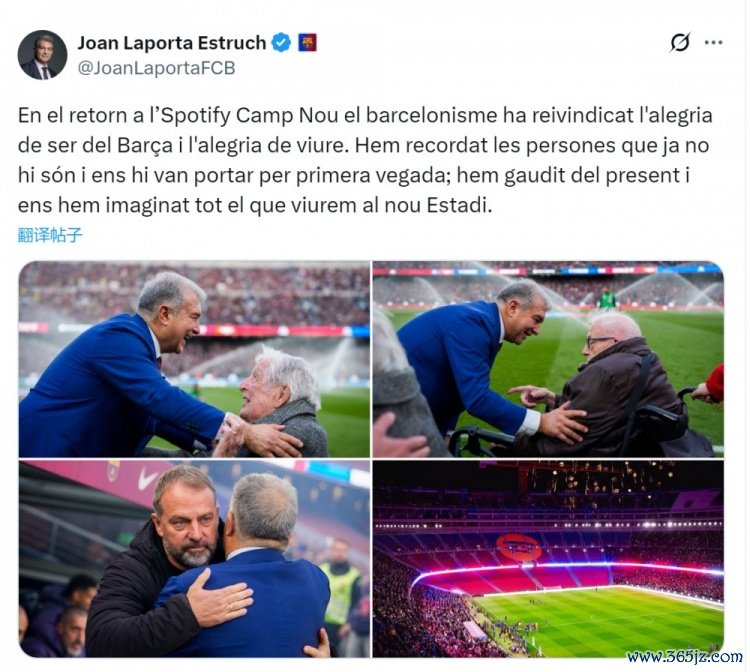Viewport: 750px width, 672px height.
Task: Open the Joan Laporta Estruch display name
Action: [x=172, y=43]
